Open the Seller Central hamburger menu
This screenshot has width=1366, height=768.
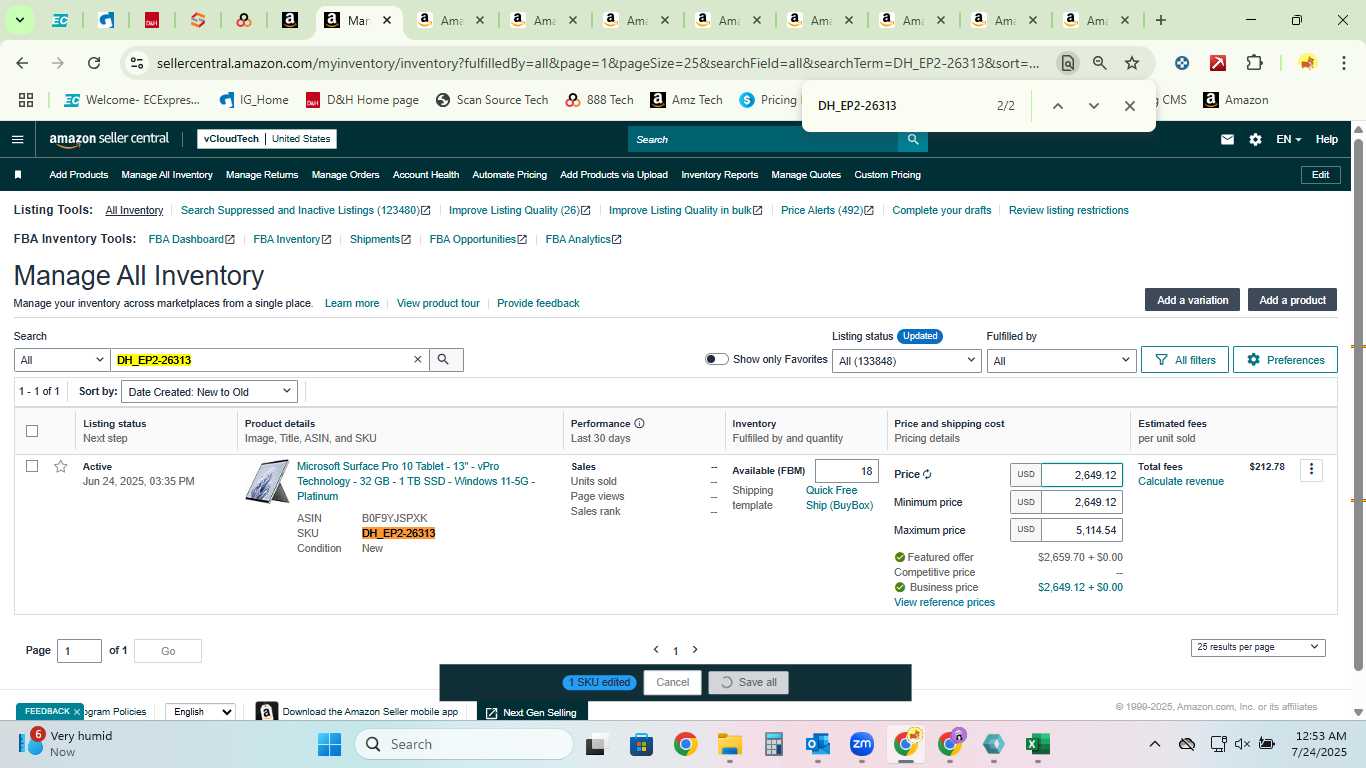[17, 139]
